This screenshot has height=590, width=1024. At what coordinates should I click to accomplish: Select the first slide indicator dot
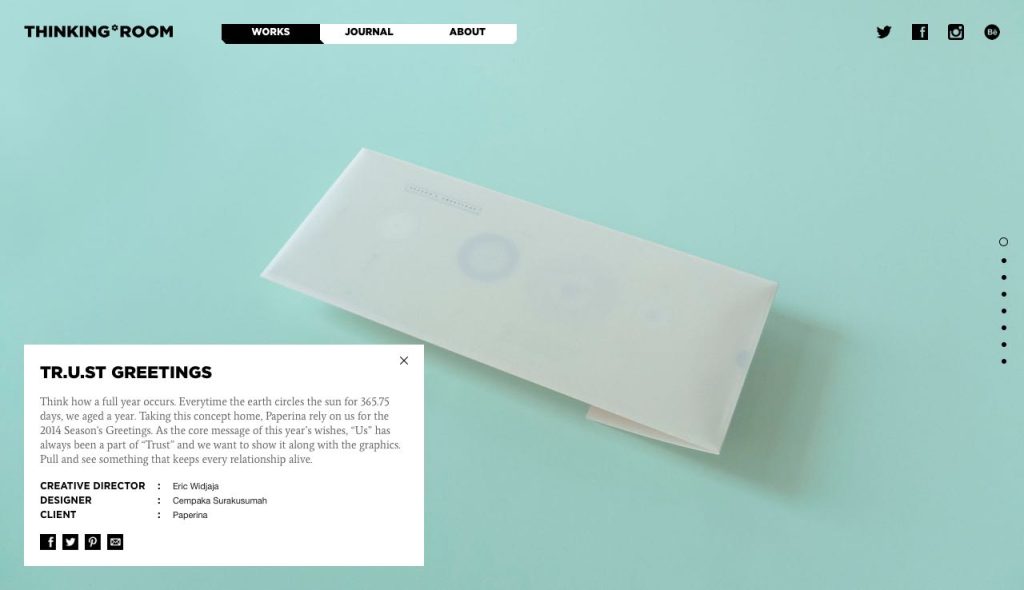pos(1003,242)
